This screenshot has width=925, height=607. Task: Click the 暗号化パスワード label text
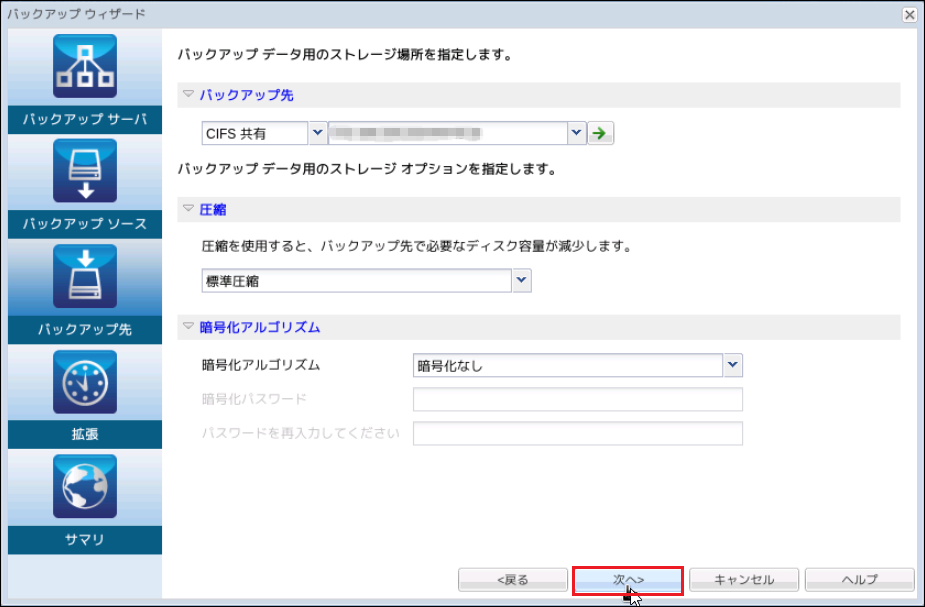coord(254,399)
